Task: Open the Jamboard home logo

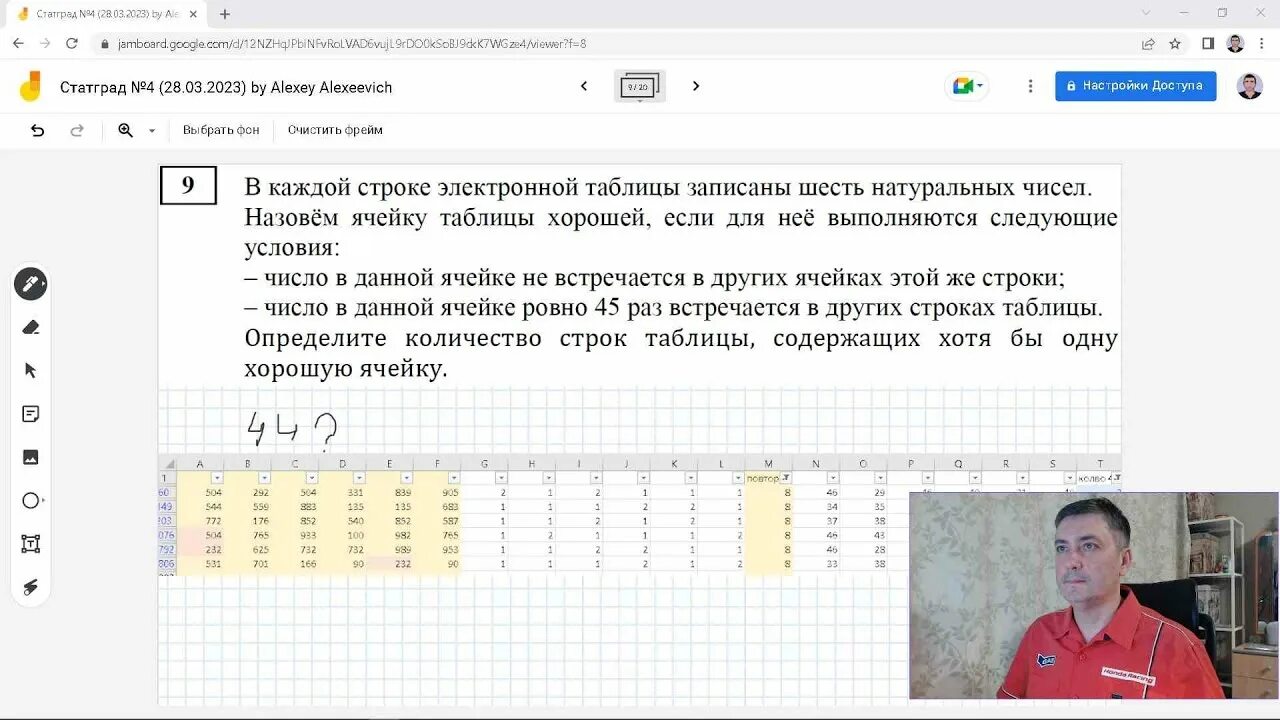Action: click(x=30, y=87)
